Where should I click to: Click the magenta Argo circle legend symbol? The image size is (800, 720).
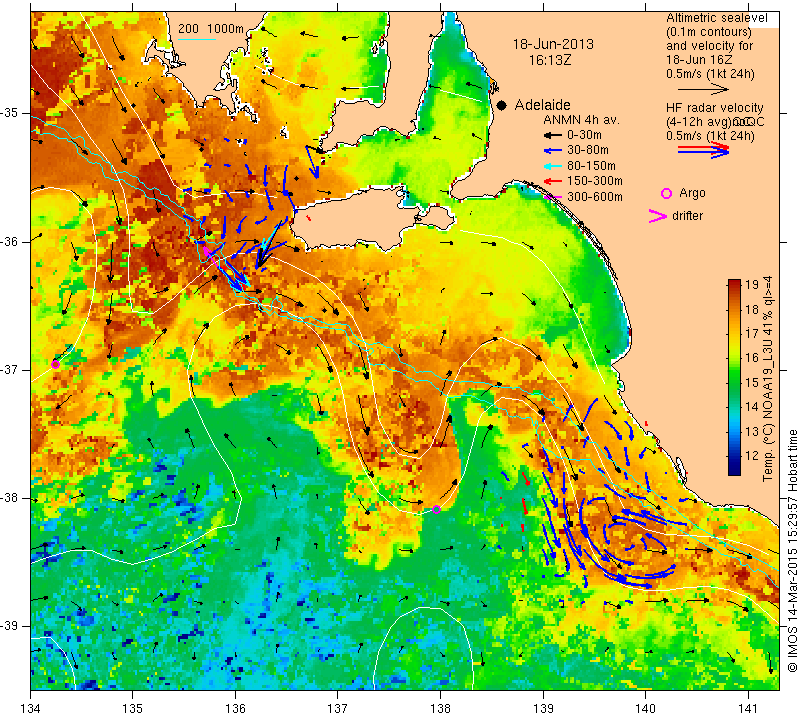pos(666,193)
